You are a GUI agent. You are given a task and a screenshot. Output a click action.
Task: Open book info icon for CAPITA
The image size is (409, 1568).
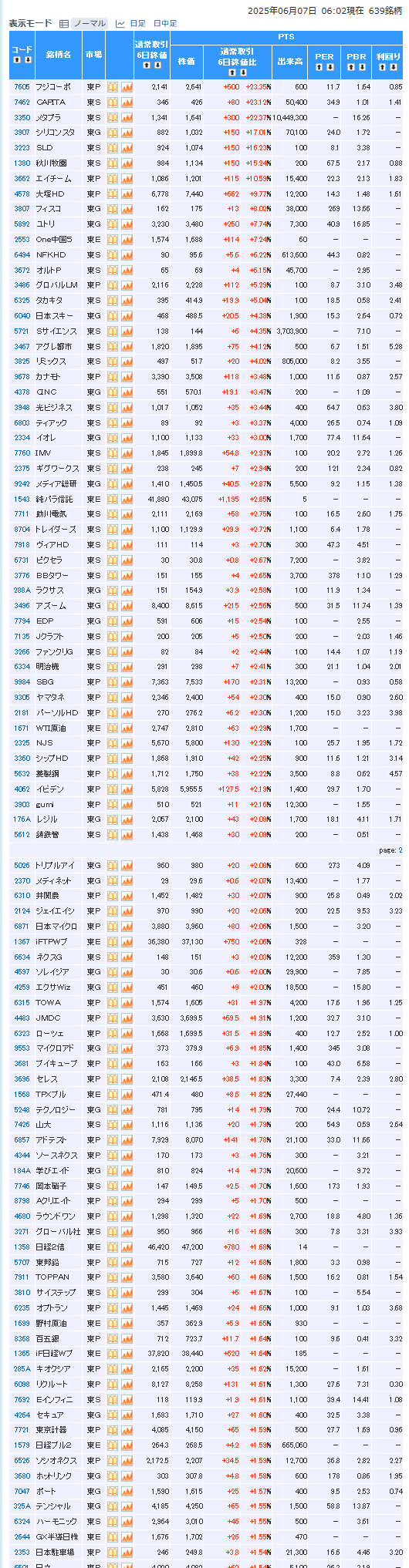tap(113, 102)
